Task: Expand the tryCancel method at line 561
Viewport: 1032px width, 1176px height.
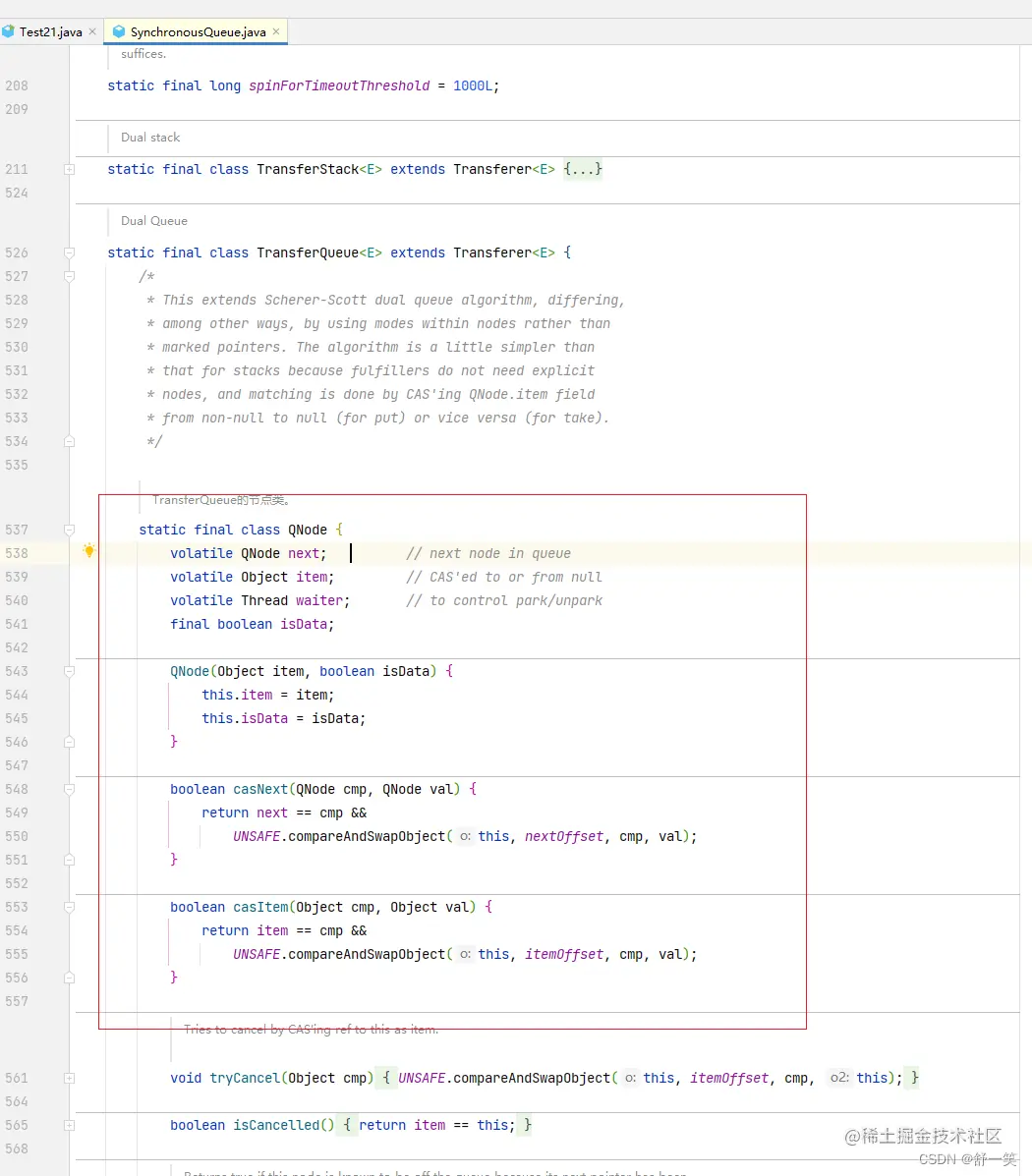Action: (x=69, y=1078)
